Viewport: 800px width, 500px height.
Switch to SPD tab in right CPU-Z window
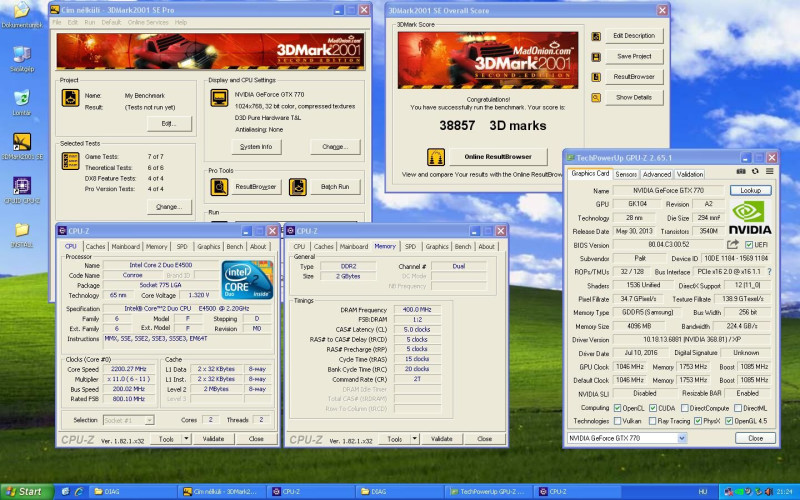click(x=410, y=246)
